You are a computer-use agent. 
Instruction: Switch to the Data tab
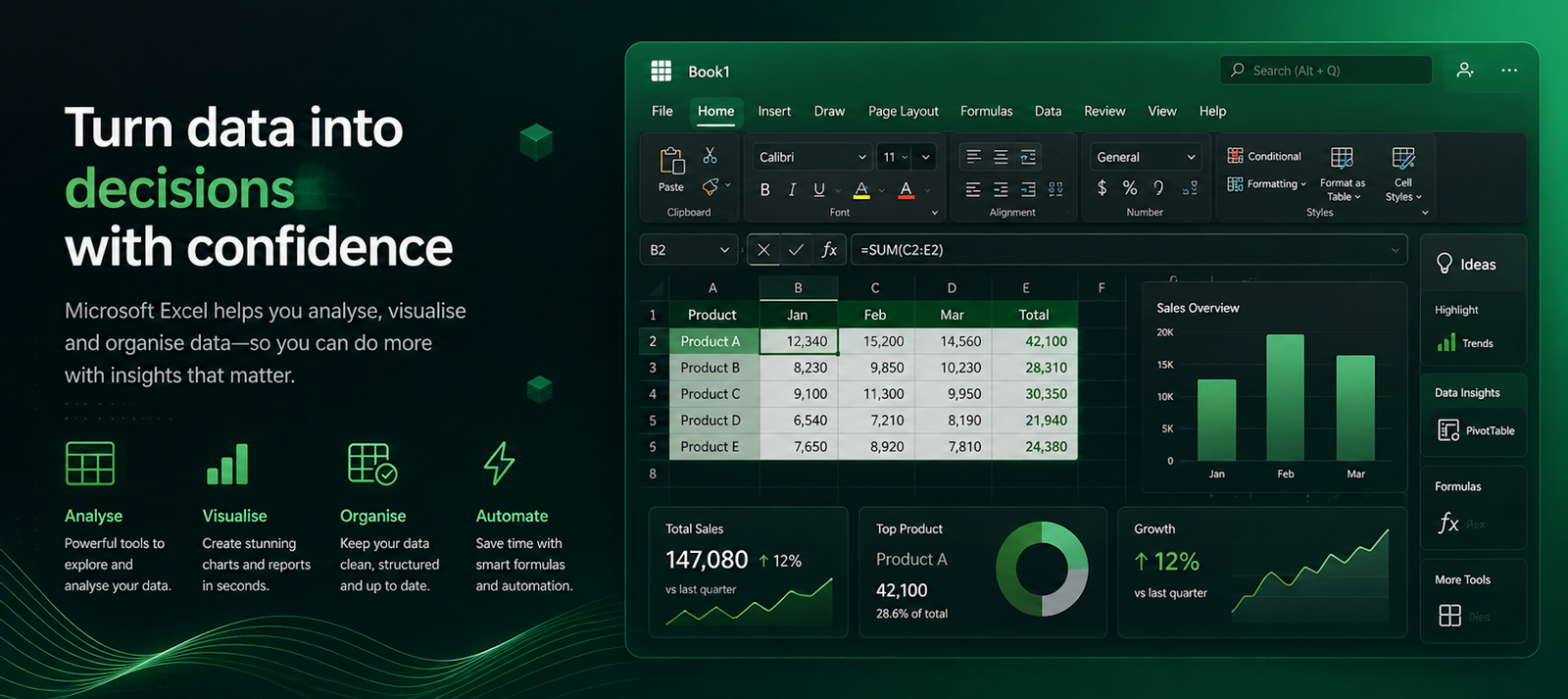coord(1049,111)
